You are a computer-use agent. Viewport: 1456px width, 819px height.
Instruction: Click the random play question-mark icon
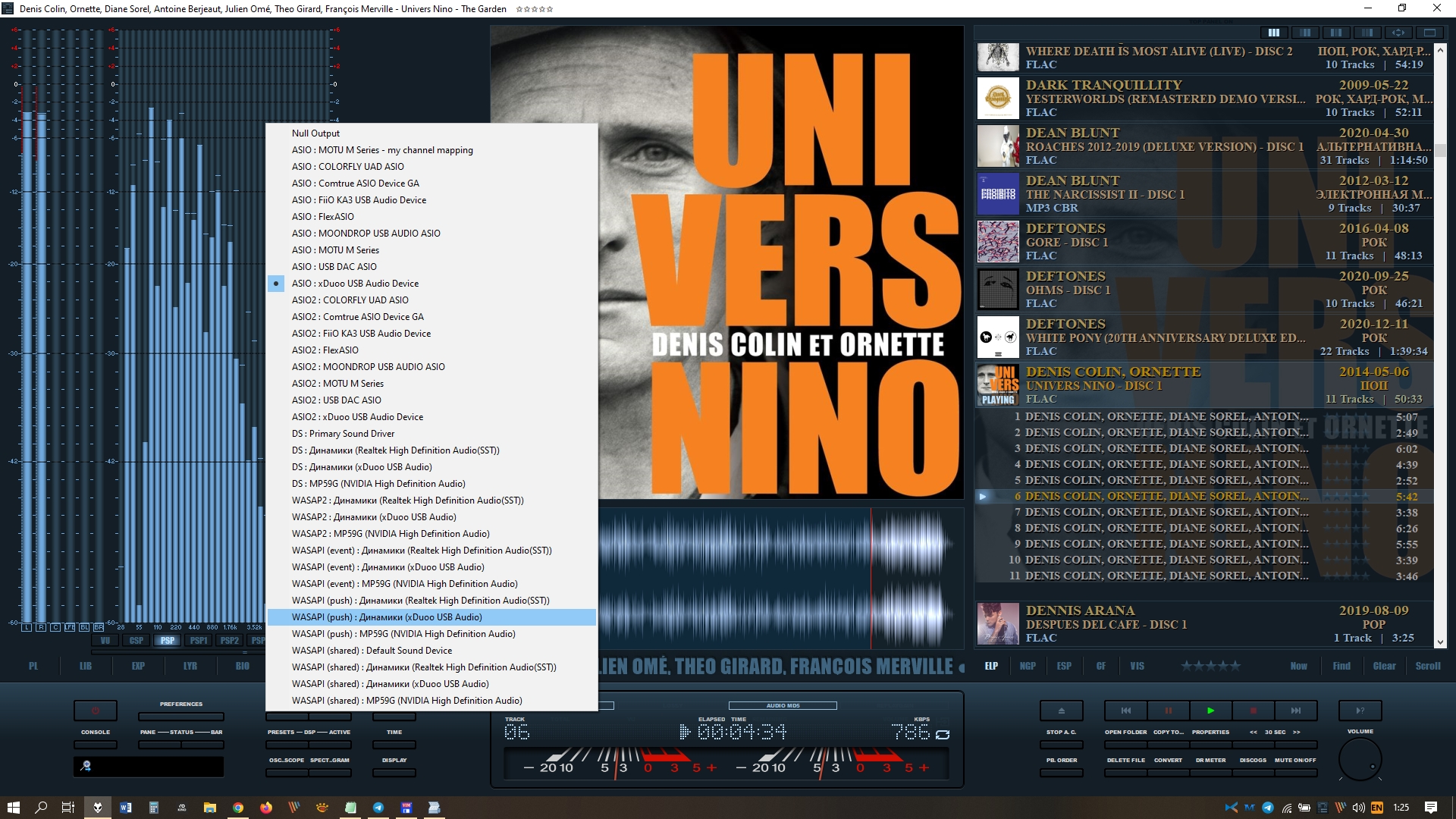1360,711
